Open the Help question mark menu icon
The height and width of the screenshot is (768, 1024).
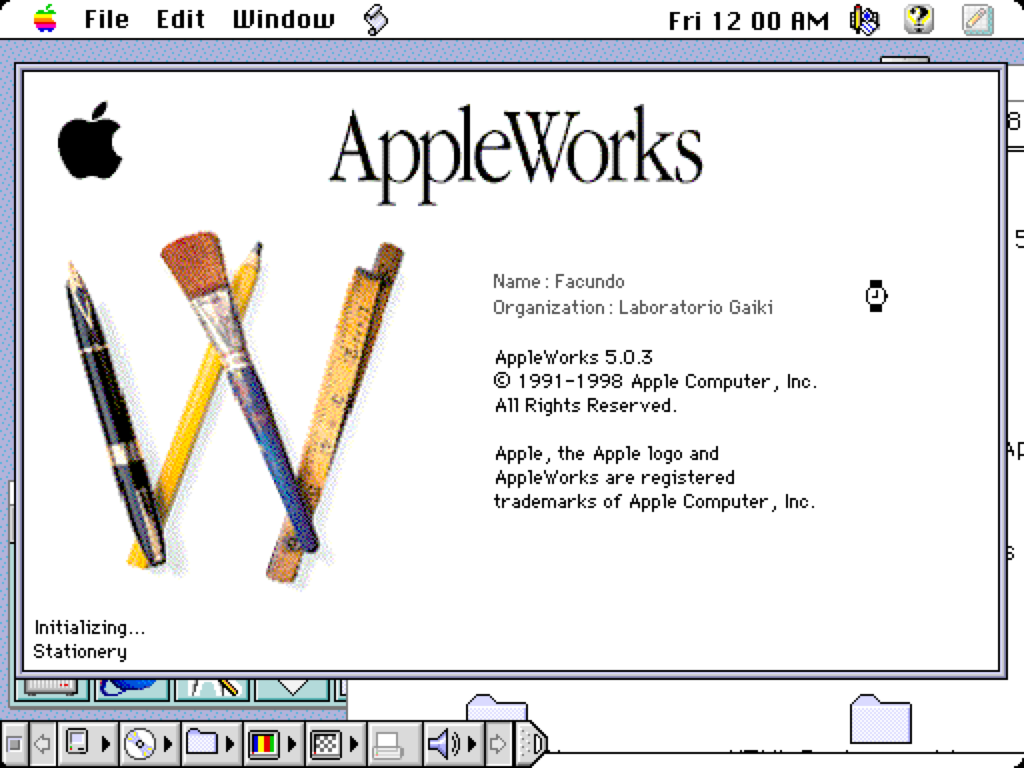(918, 19)
